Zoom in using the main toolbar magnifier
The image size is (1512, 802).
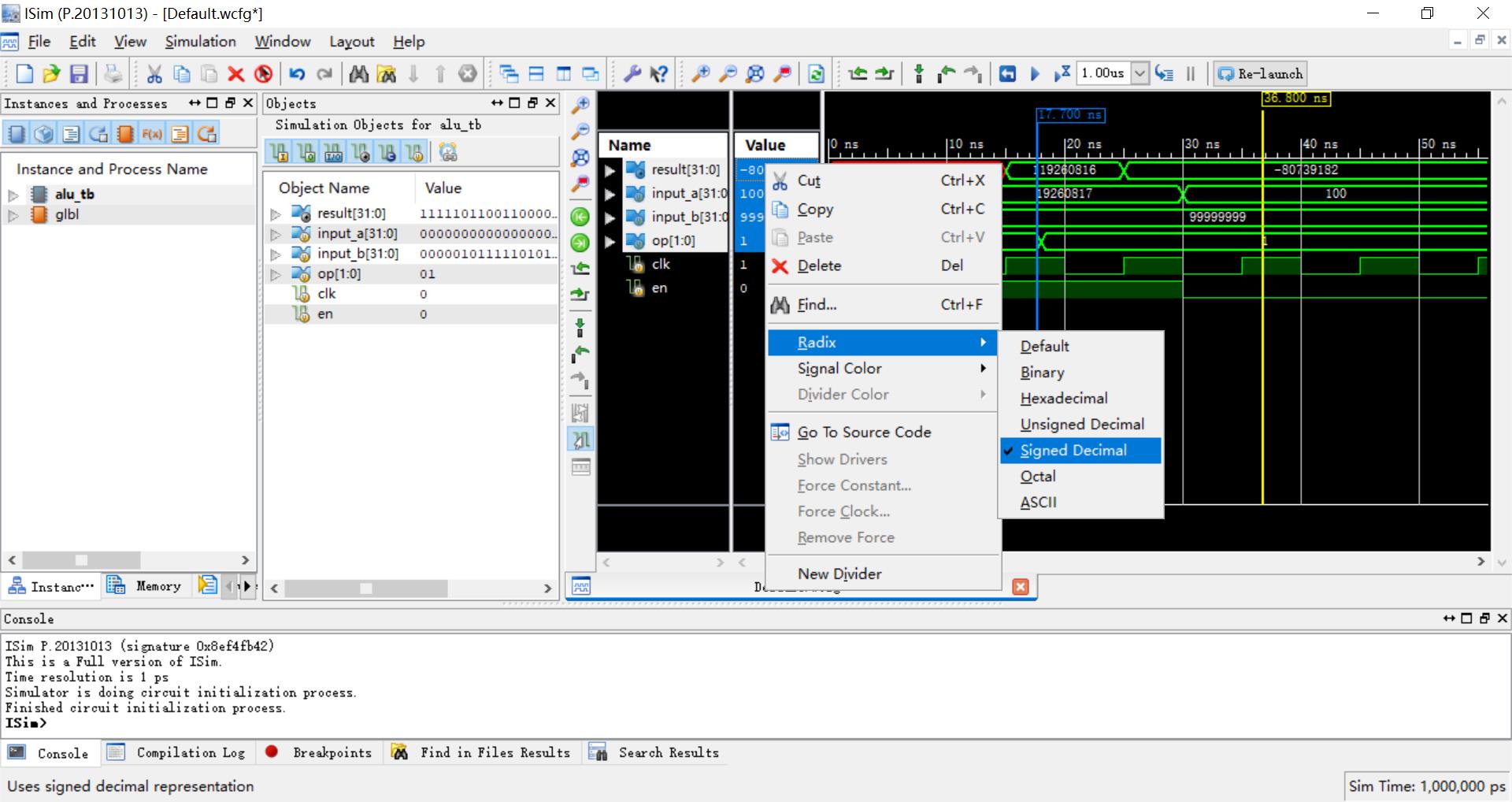click(700, 74)
